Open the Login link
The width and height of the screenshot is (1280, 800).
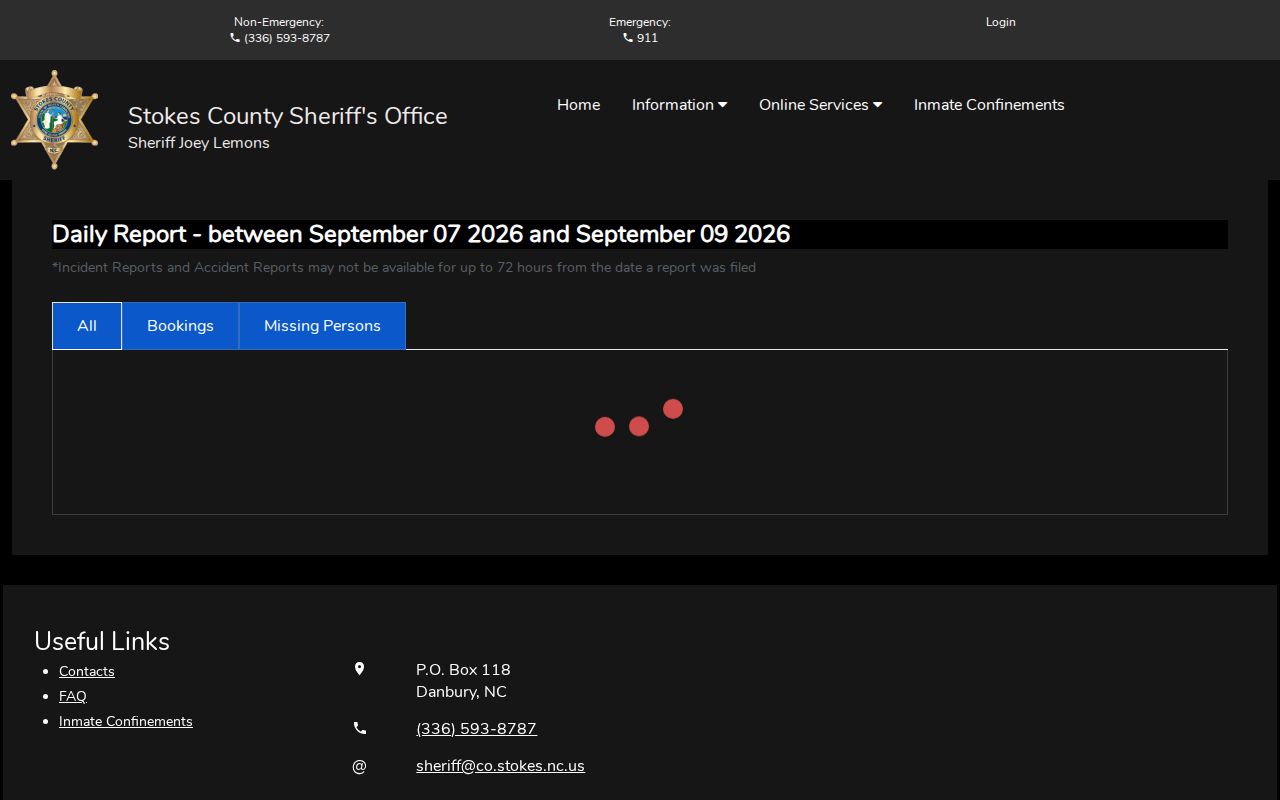1000,22
